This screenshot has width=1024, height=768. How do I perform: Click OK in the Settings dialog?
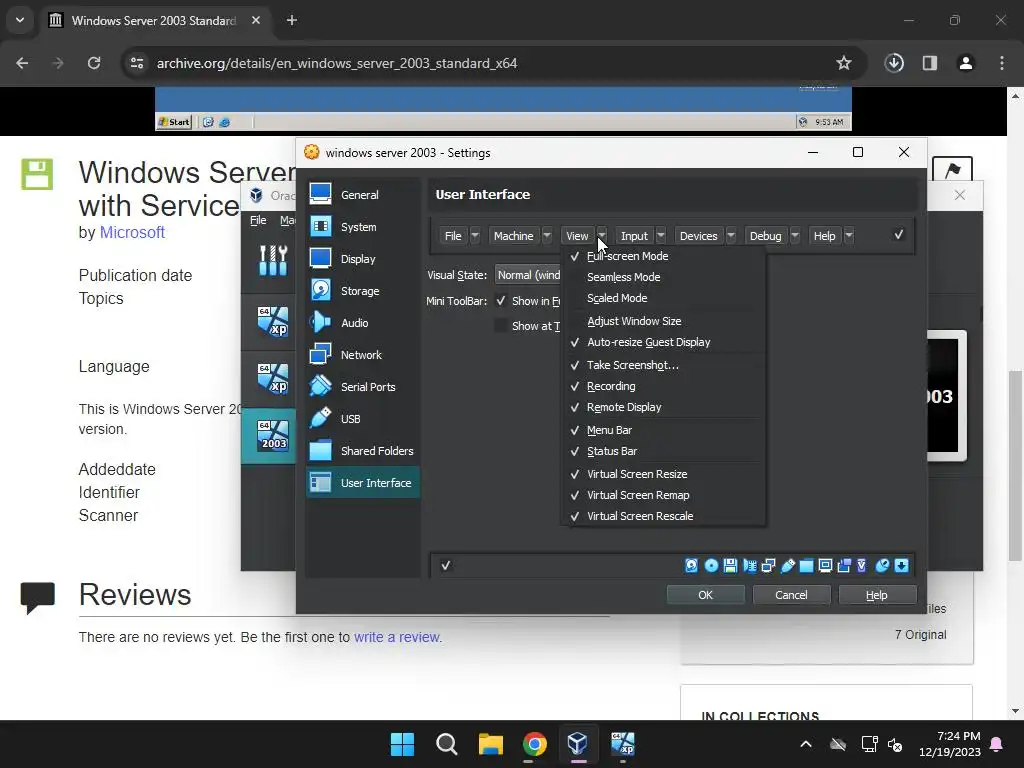pos(705,595)
